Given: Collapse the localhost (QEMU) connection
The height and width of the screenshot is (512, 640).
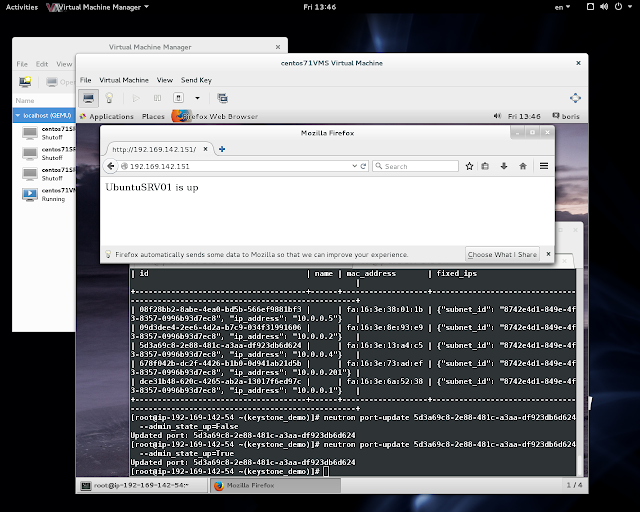Looking at the screenshot, I should [19, 116].
